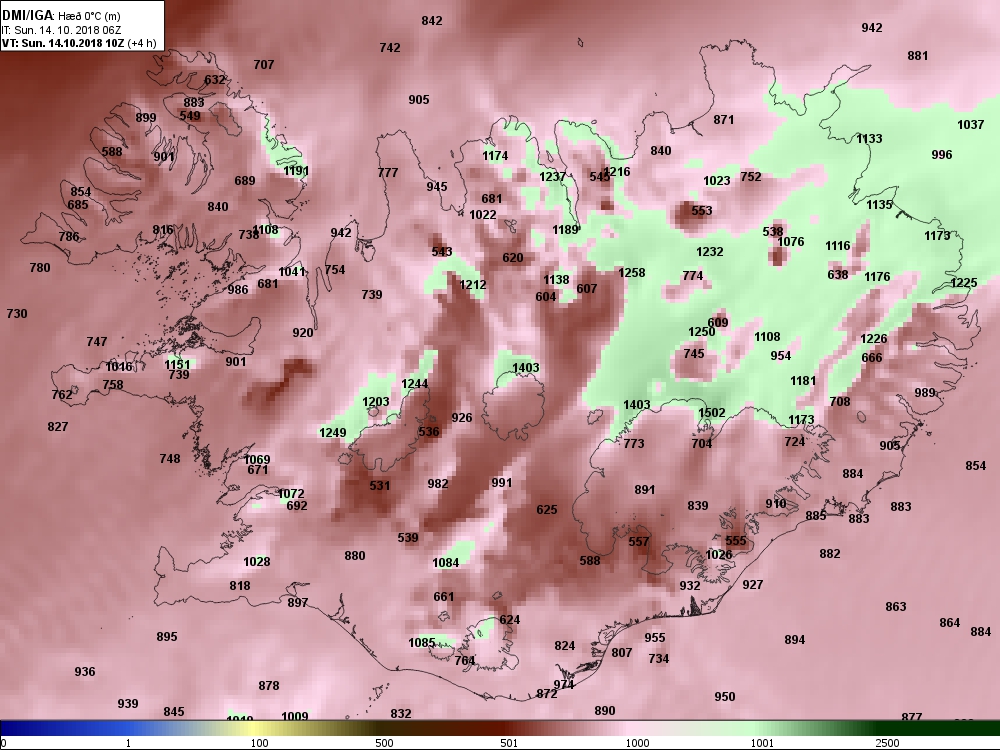Click the value 827 on the map
The height and width of the screenshot is (750, 1000).
click(x=57, y=427)
